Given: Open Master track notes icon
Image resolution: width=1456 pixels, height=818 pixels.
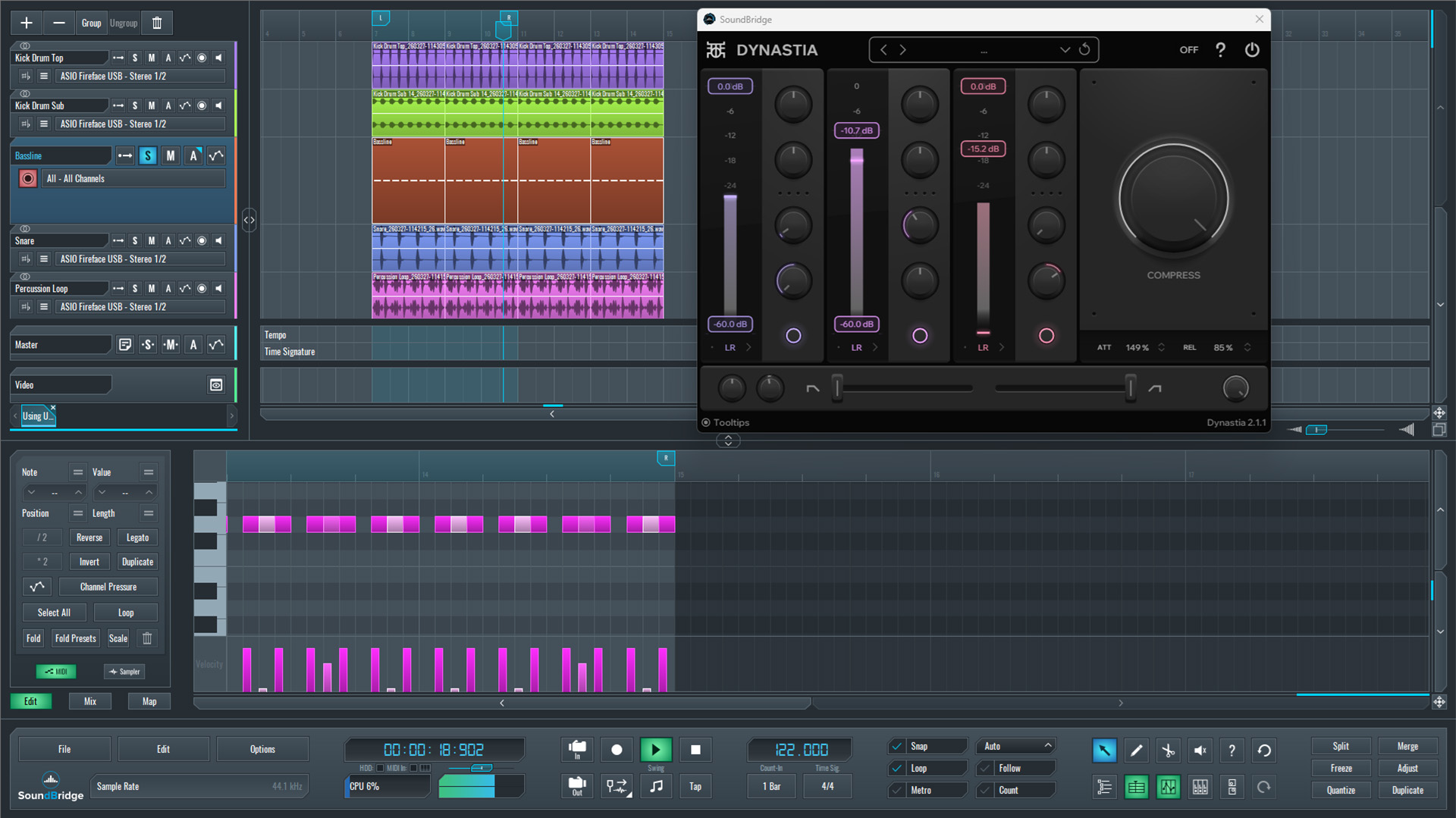Looking at the screenshot, I should (125, 345).
